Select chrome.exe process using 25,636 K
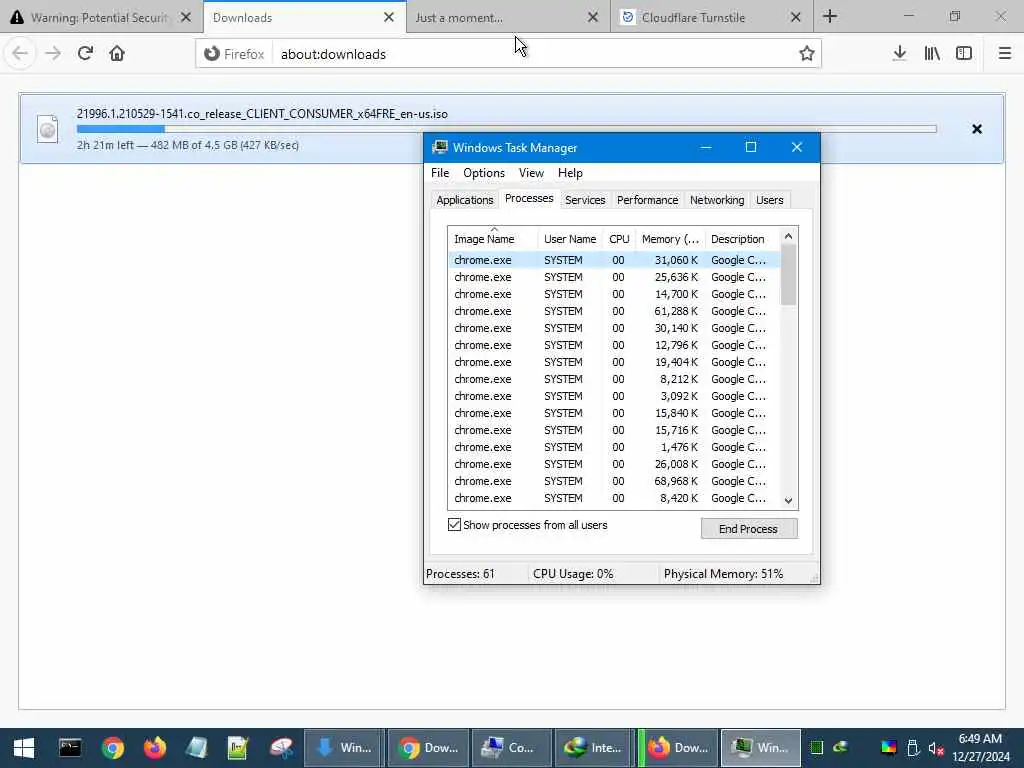Viewport: 1024px width, 768px height. (x=614, y=278)
